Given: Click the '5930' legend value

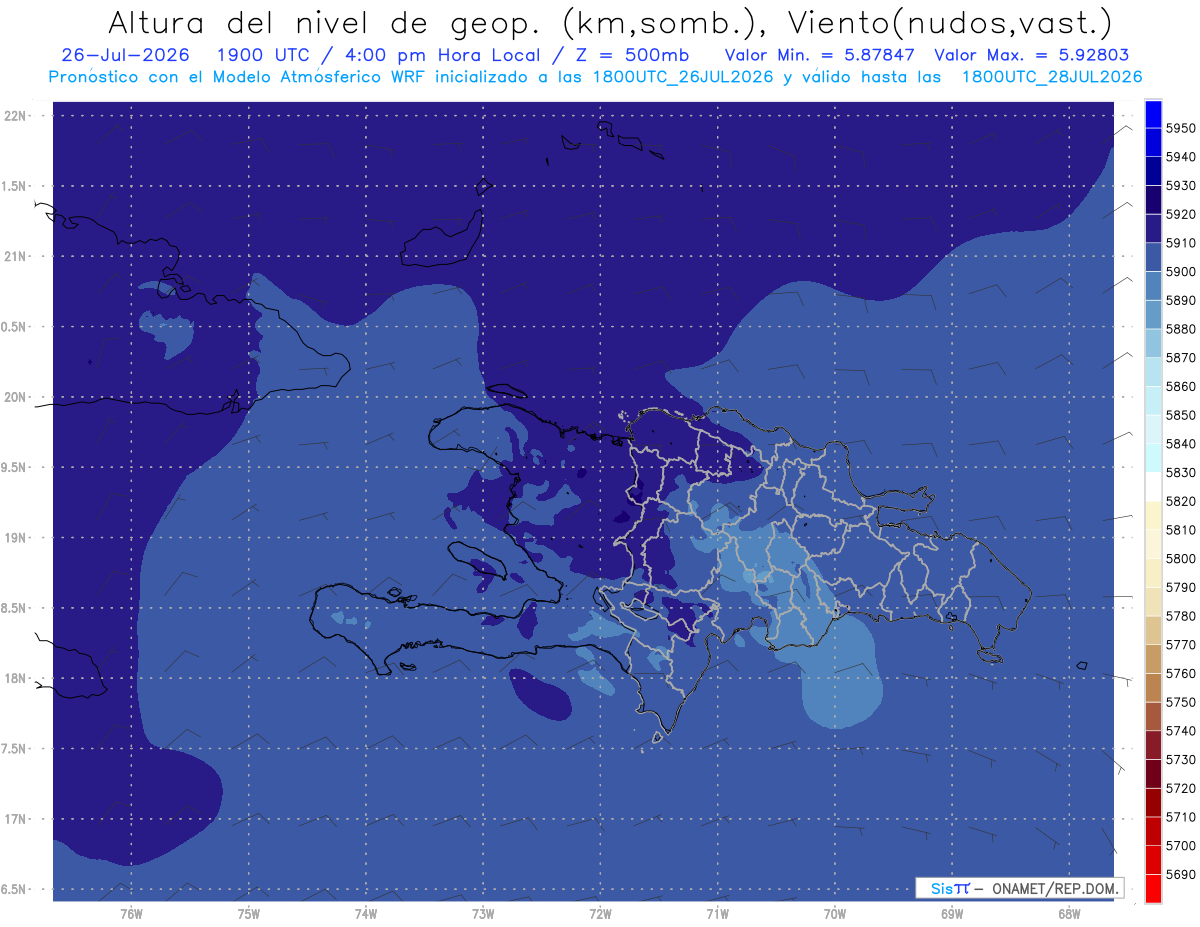Looking at the screenshot, I should click(1180, 186).
